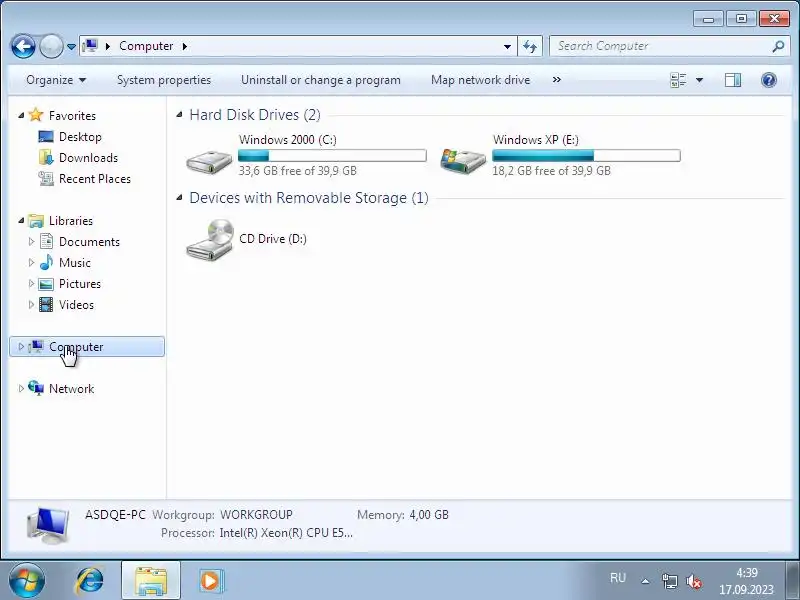Viewport: 800px width, 600px height.
Task: Change your view icon button
Action: (x=678, y=80)
